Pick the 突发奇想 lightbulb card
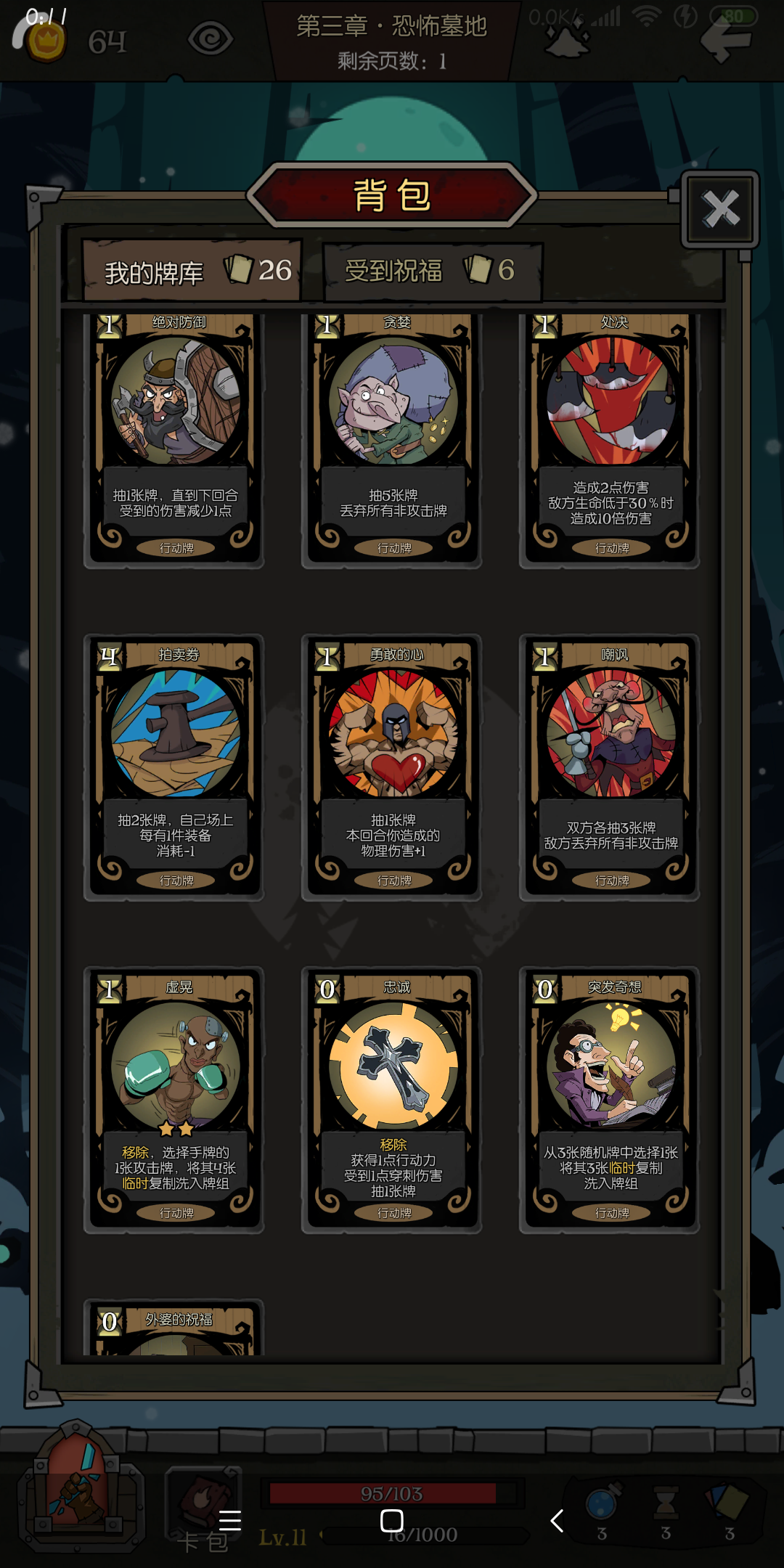Image resolution: width=784 pixels, height=1568 pixels. 610,1100
